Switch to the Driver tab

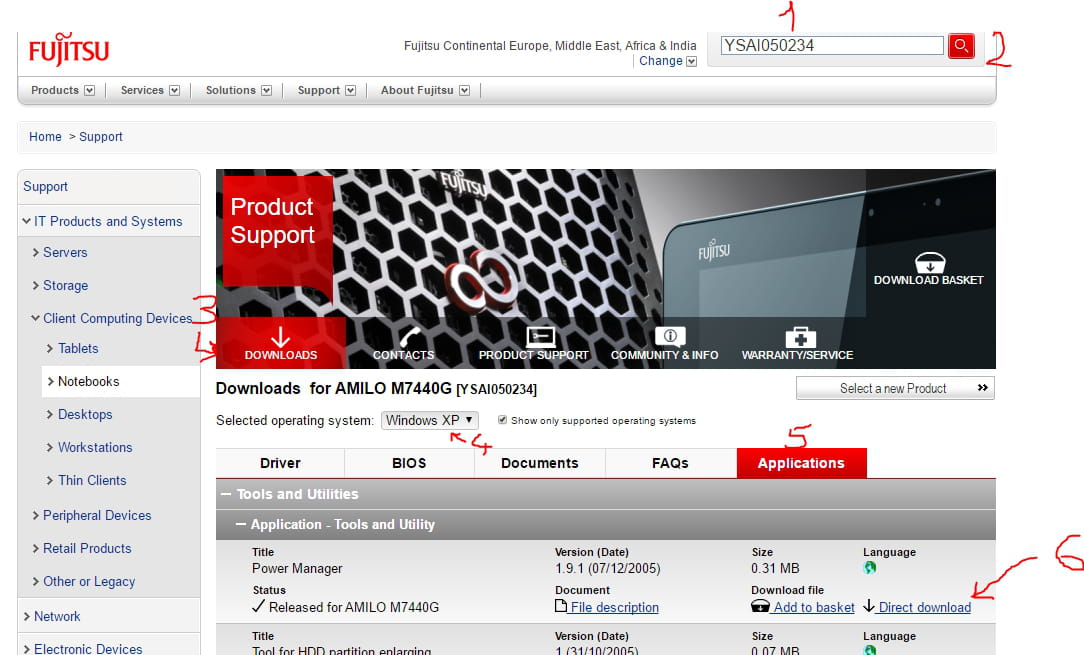point(280,463)
